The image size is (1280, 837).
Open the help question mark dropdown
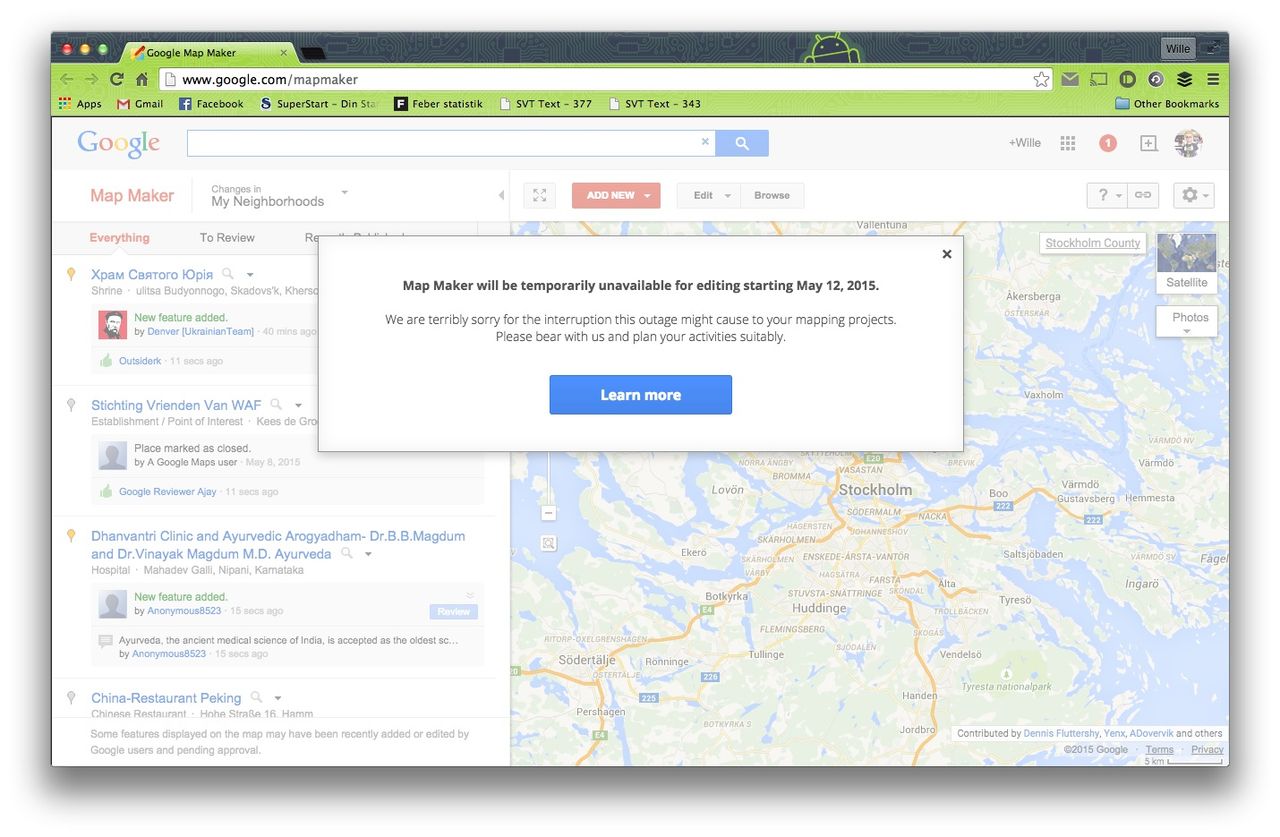pyautogui.click(x=1108, y=195)
